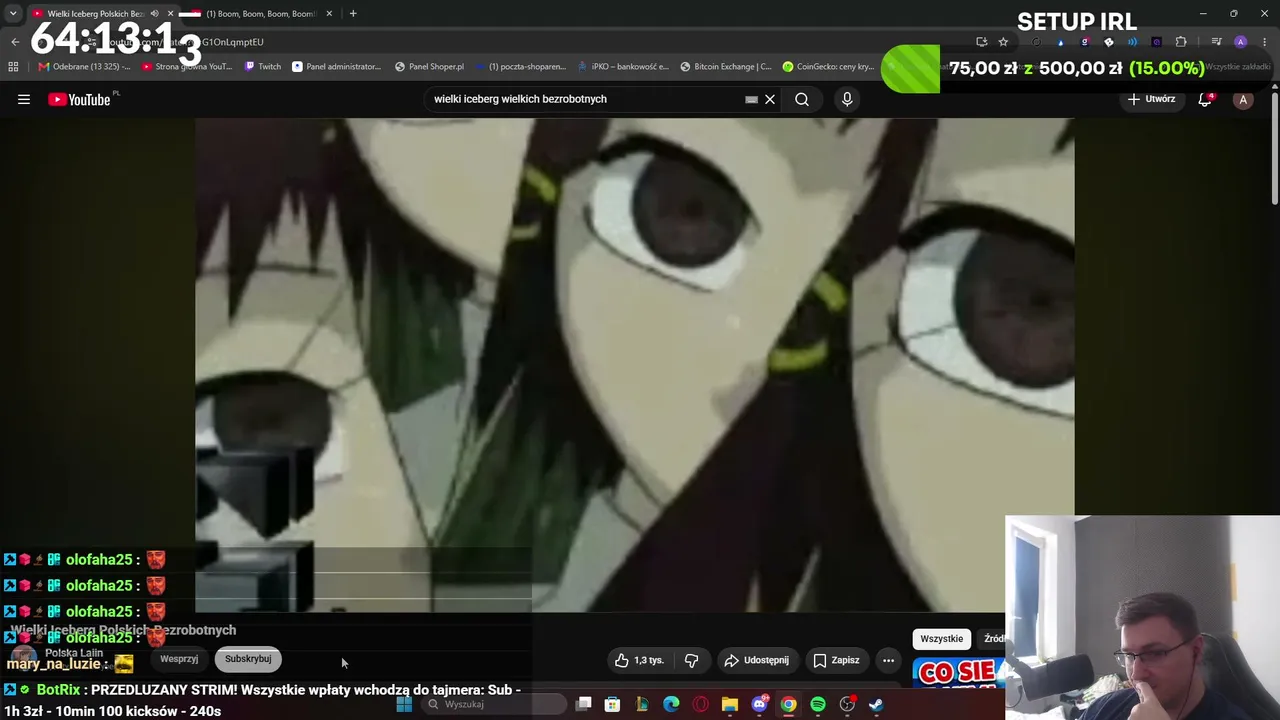Close the Wielki Iceberg browser tab
The image size is (1280, 720).
[170, 14]
